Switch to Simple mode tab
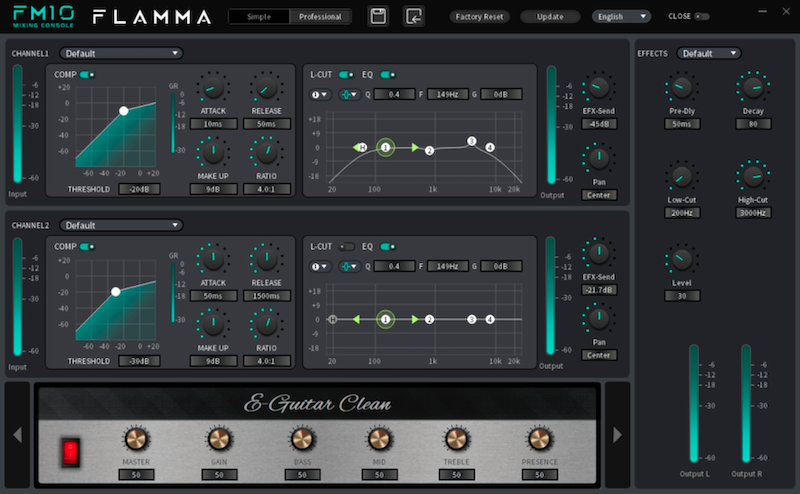Viewport: 800px width, 494px height. 259,17
